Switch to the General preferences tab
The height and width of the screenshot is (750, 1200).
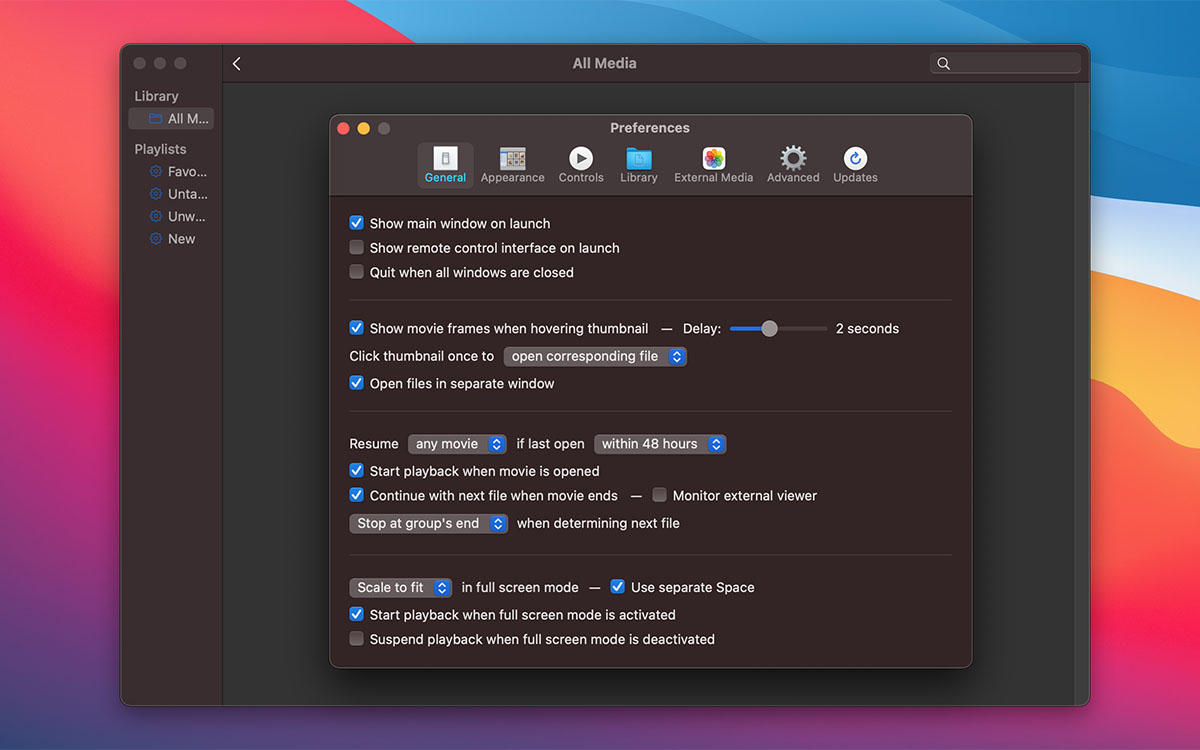coord(445,165)
